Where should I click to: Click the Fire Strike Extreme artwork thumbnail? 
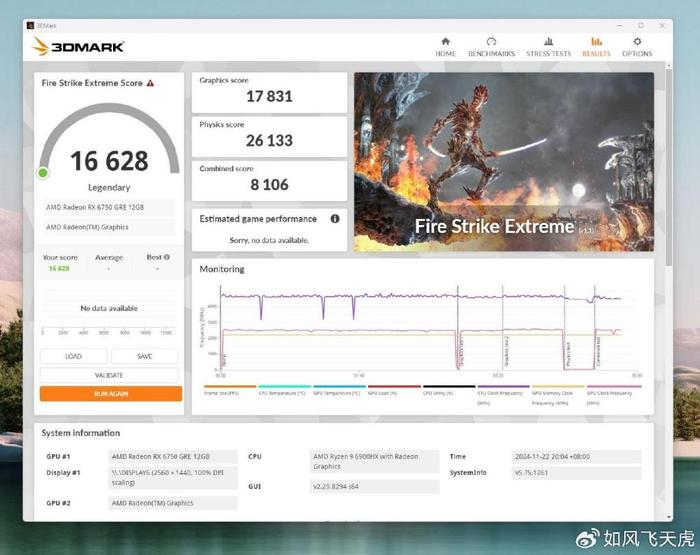[x=504, y=162]
